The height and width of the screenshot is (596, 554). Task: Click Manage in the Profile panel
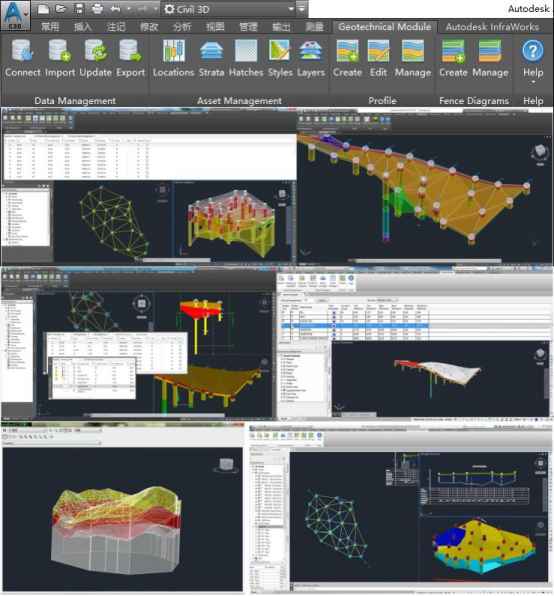click(x=413, y=51)
